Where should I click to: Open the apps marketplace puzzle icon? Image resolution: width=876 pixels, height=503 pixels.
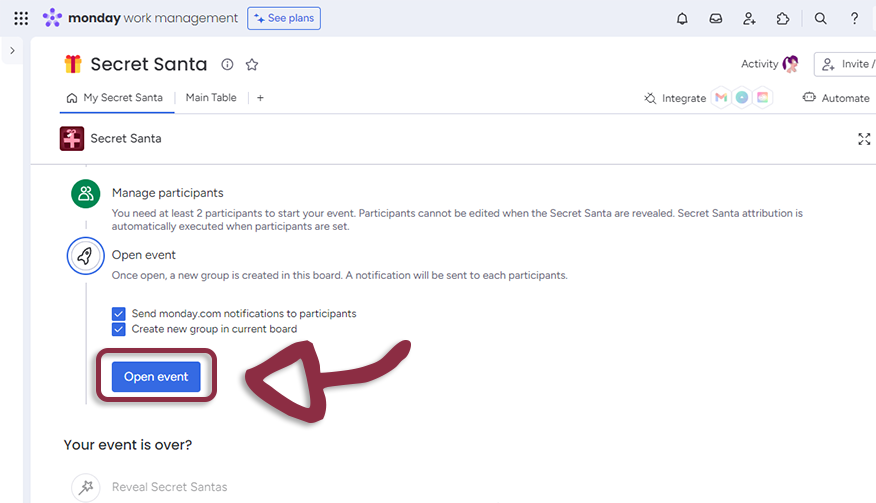[x=782, y=18]
